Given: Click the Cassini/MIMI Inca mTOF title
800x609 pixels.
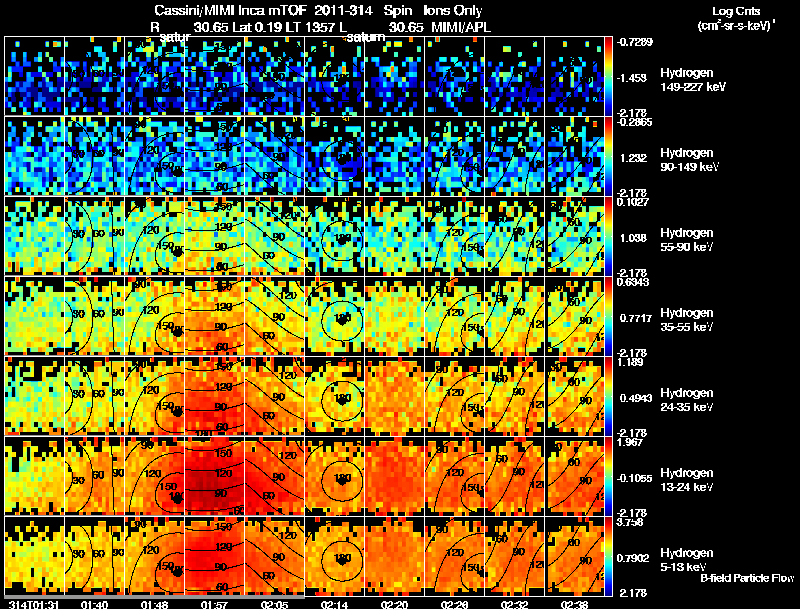Looking at the screenshot, I should coord(229,10).
